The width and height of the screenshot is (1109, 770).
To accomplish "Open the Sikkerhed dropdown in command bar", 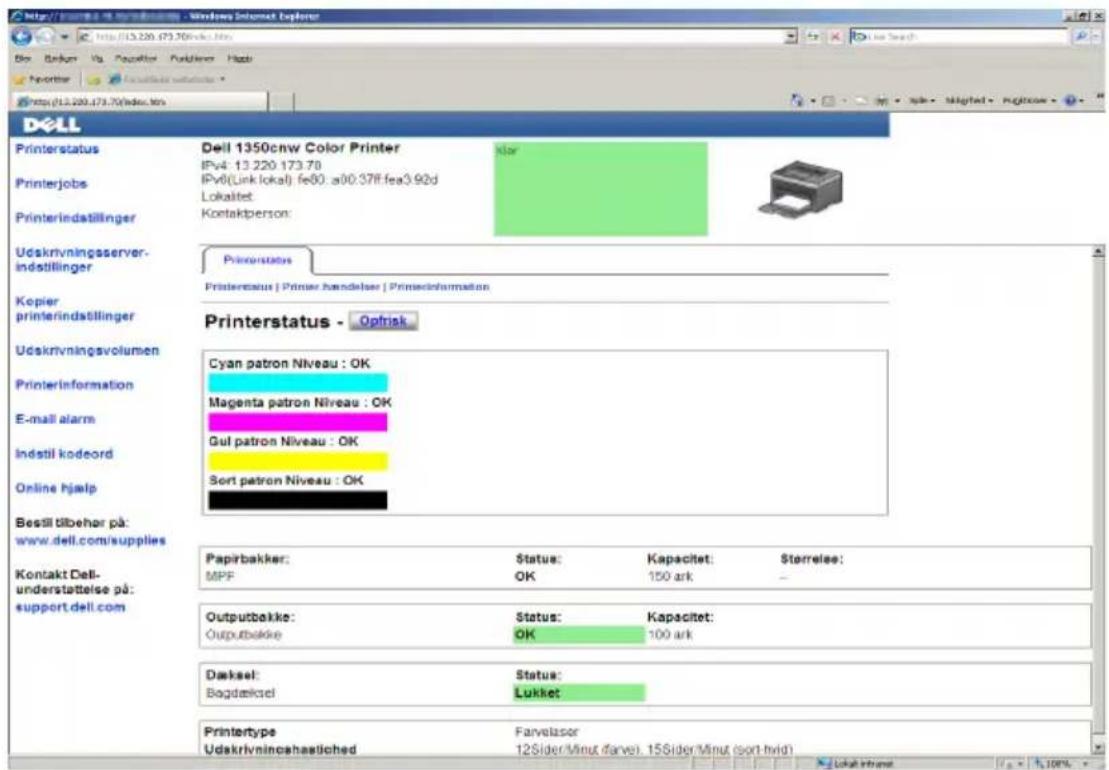I will pos(969,101).
